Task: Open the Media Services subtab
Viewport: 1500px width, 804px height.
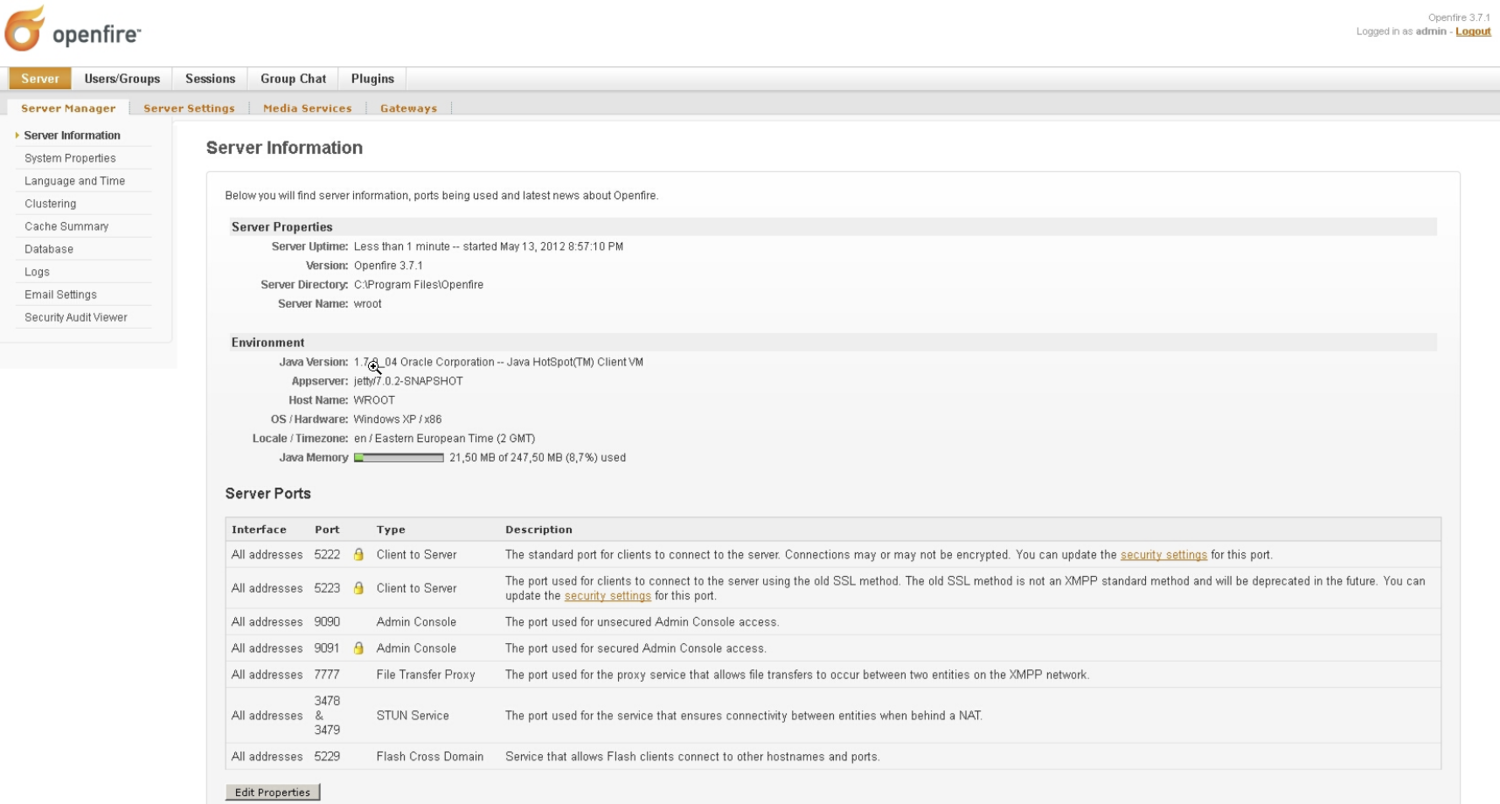Action: pyautogui.click(x=307, y=108)
